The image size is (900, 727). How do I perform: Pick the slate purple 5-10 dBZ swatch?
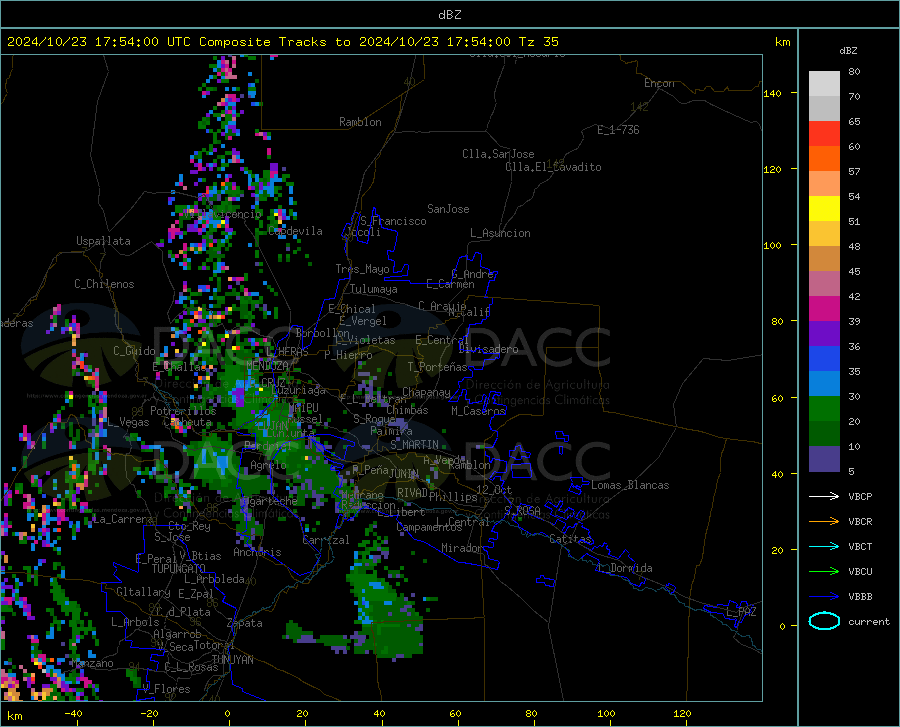click(824, 459)
